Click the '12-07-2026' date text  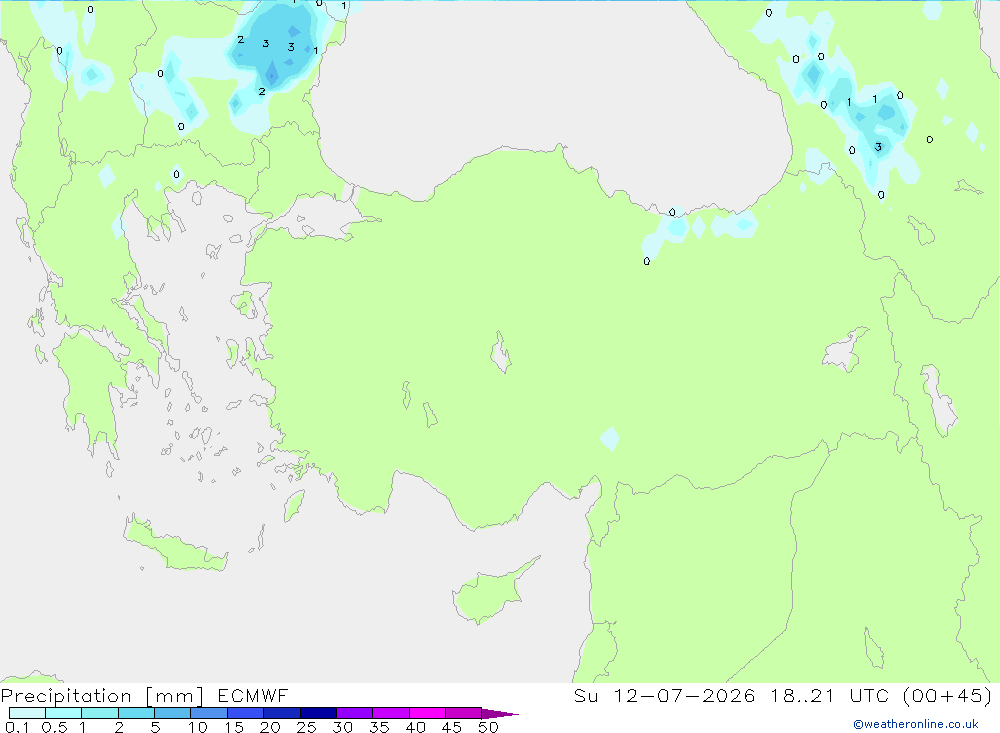pos(684,695)
